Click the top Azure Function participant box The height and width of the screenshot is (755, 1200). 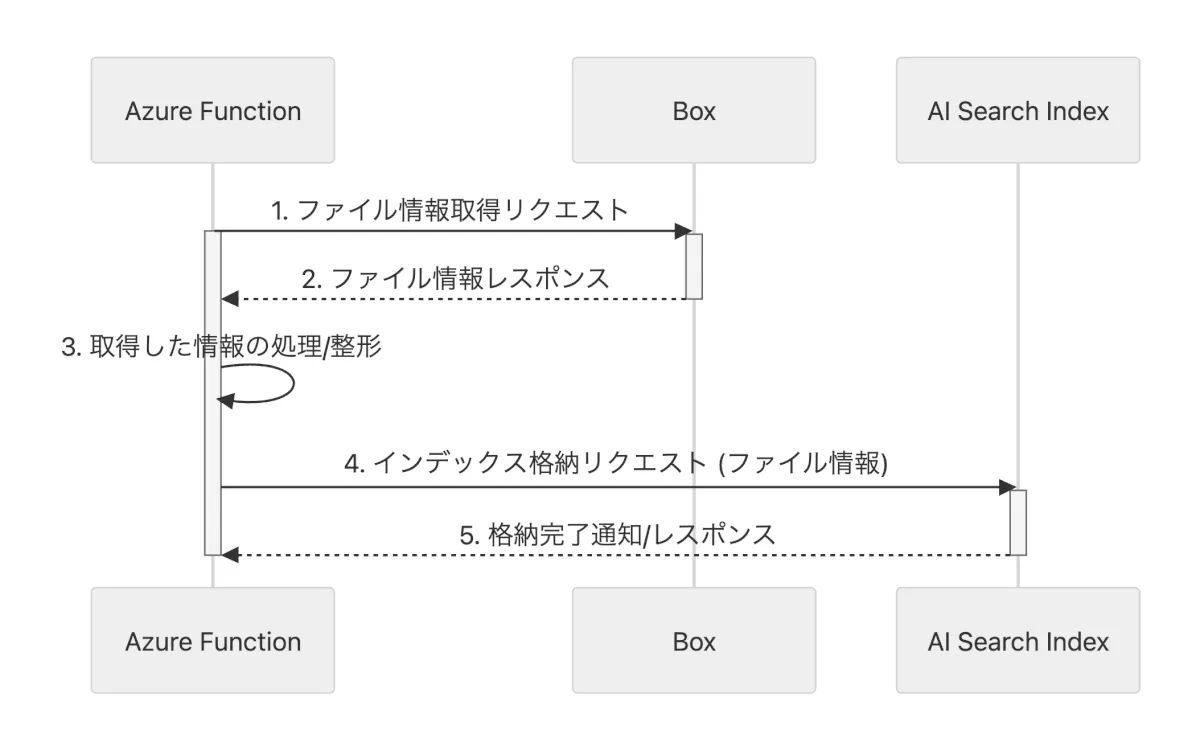212,110
